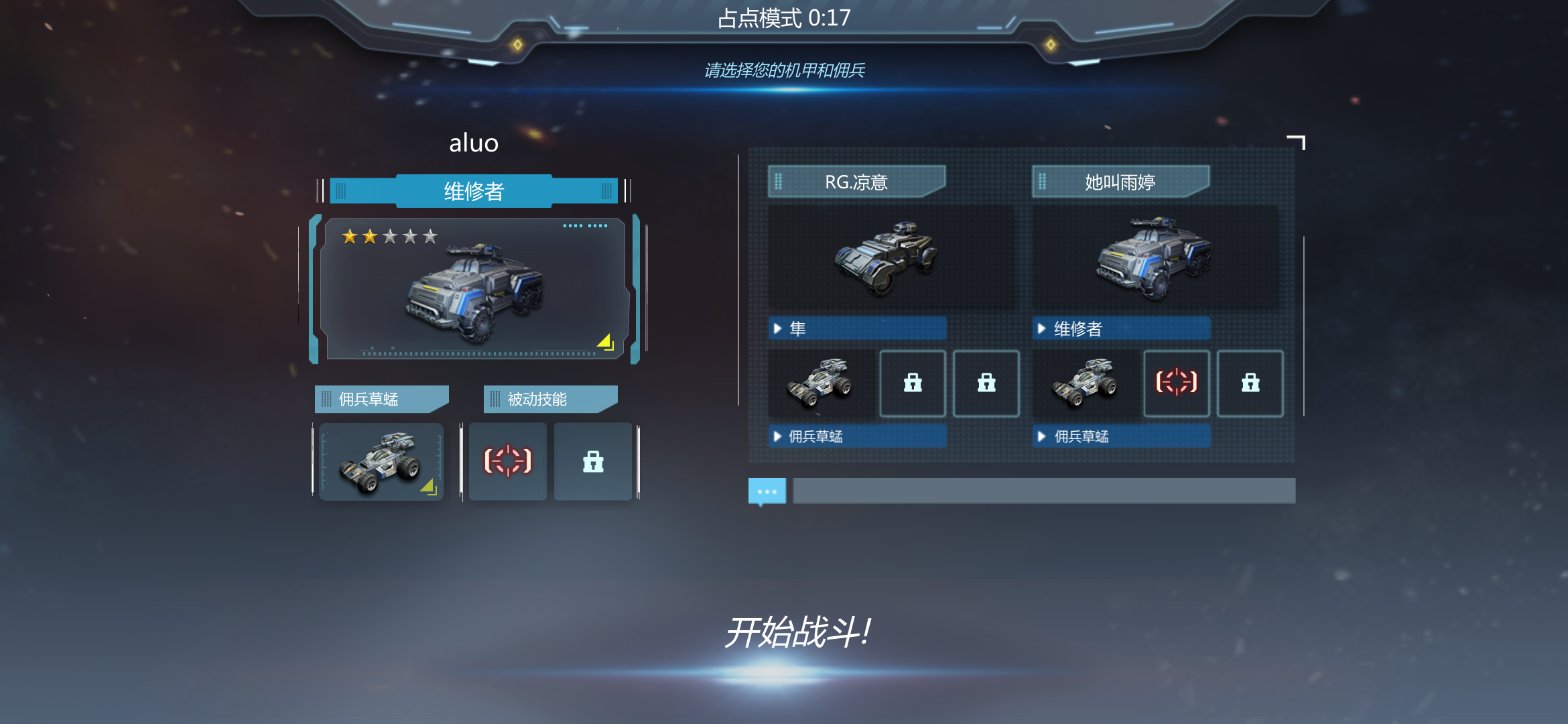Expand RG.凉意's 佣兵草蜢 mercenary label

point(857,436)
